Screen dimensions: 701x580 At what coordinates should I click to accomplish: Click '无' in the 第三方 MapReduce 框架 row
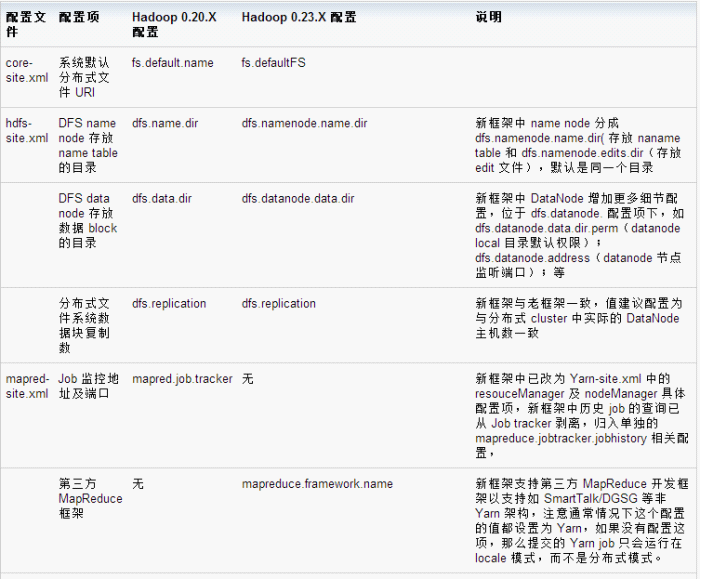tap(138, 484)
